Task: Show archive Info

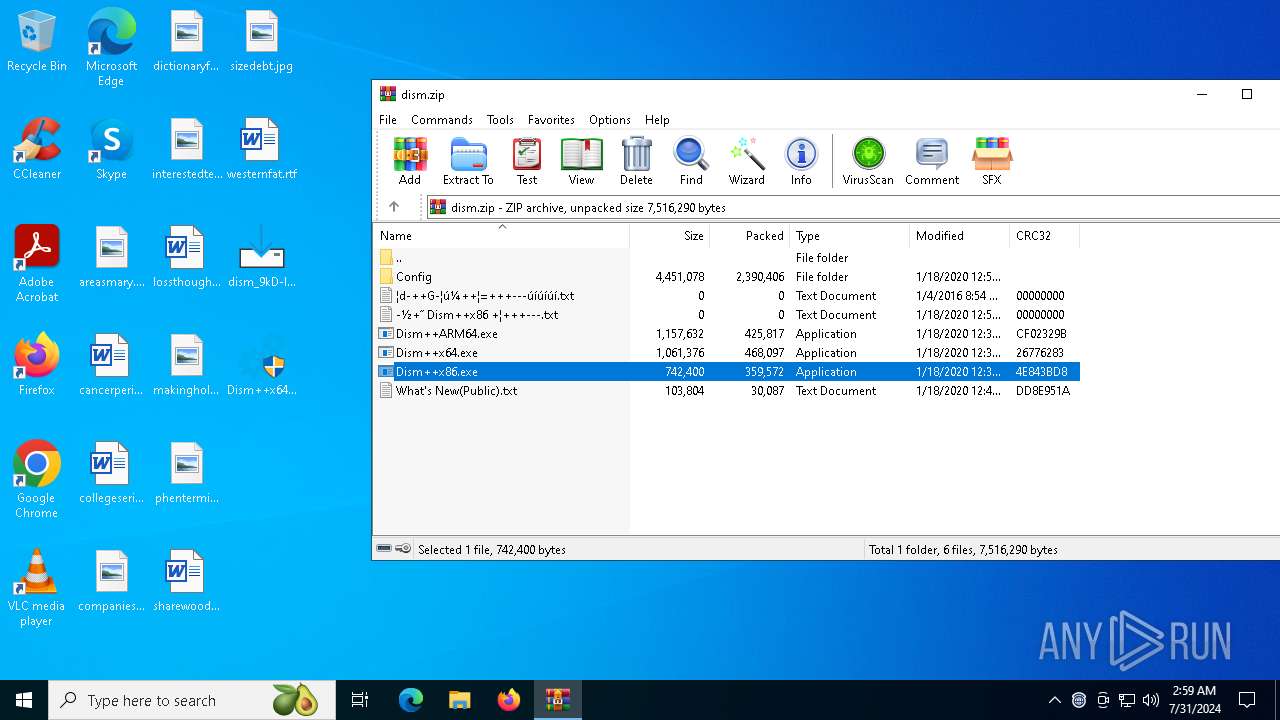Action: point(801,161)
